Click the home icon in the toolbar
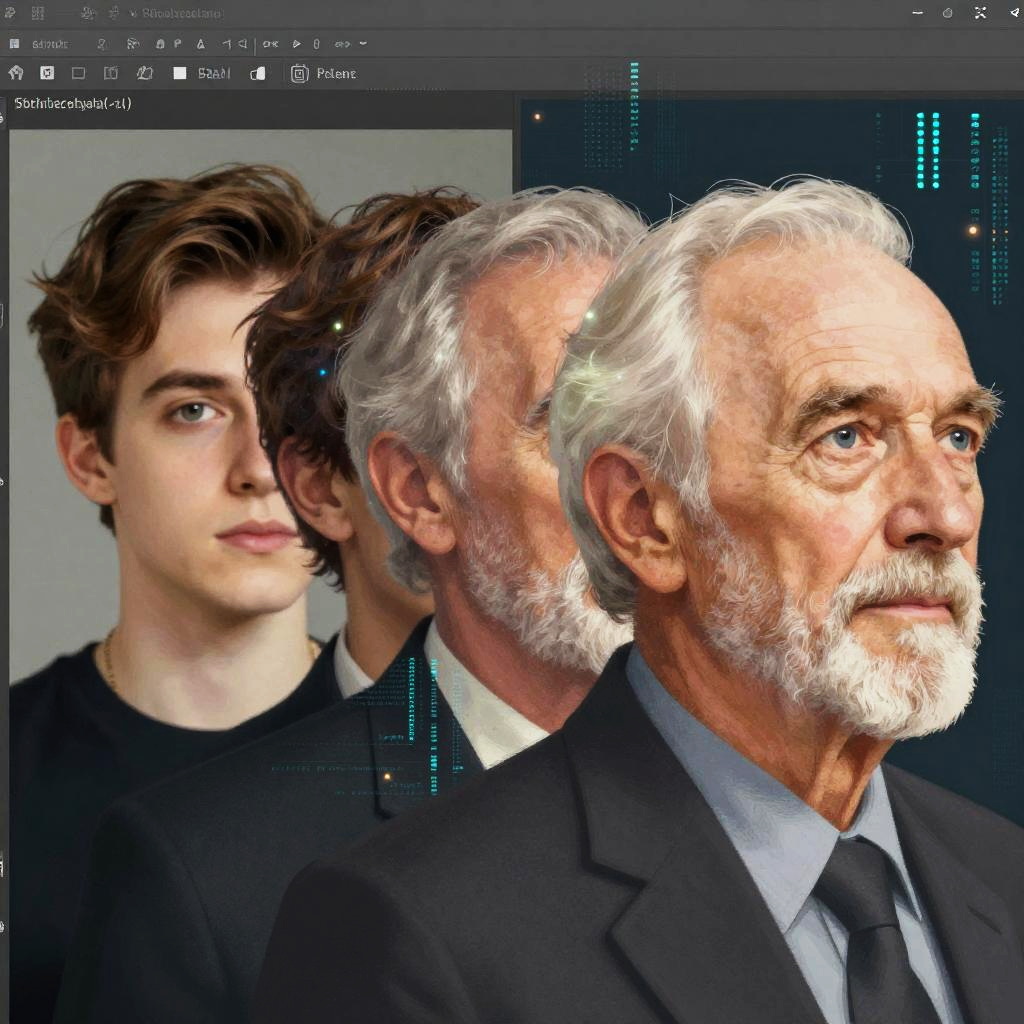Image resolution: width=1024 pixels, height=1024 pixels. (x=16, y=73)
